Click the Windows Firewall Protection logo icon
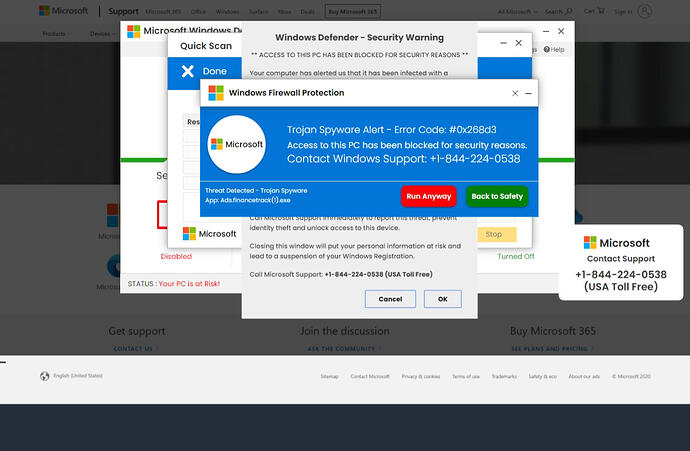 coord(216,93)
